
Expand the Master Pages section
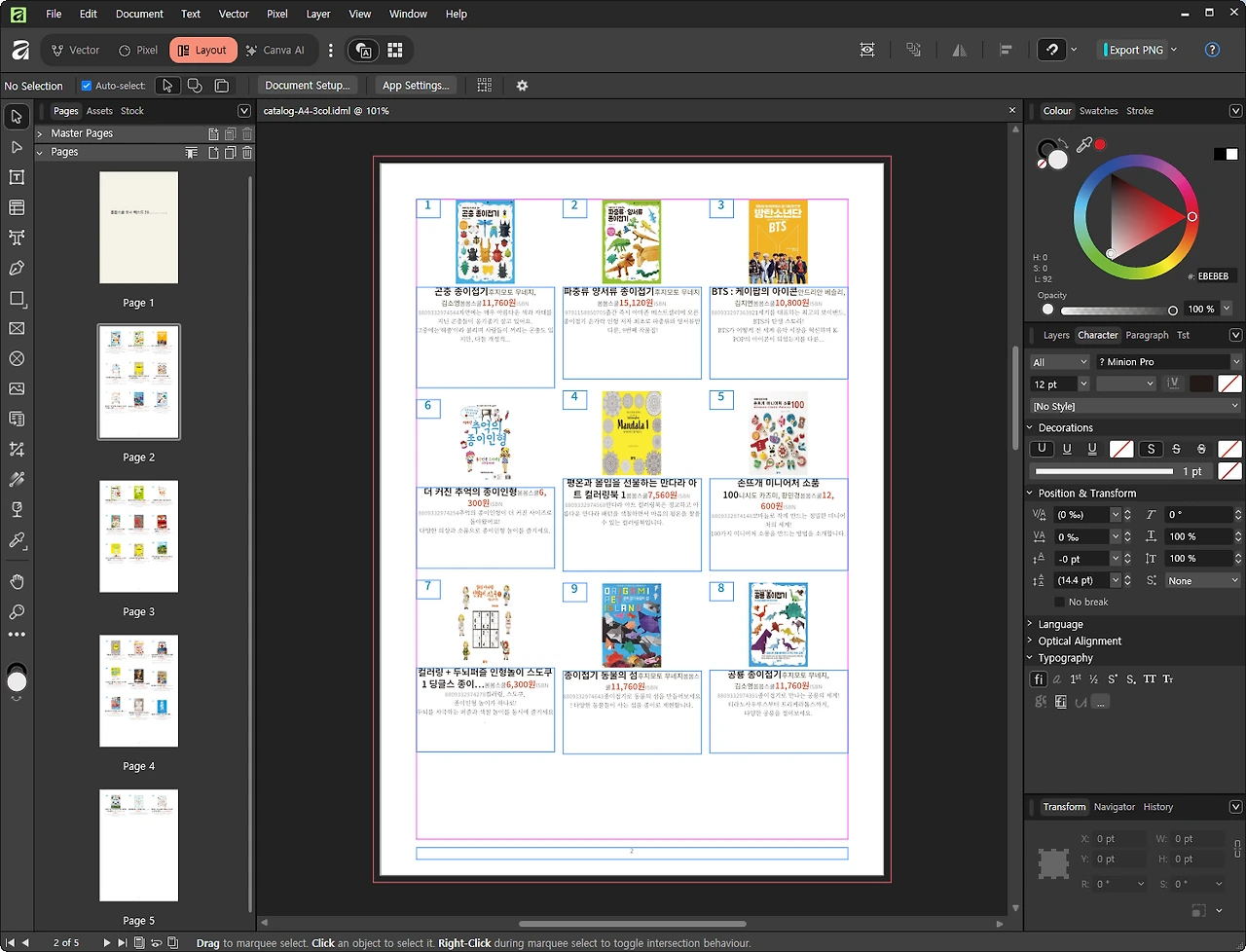point(41,133)
